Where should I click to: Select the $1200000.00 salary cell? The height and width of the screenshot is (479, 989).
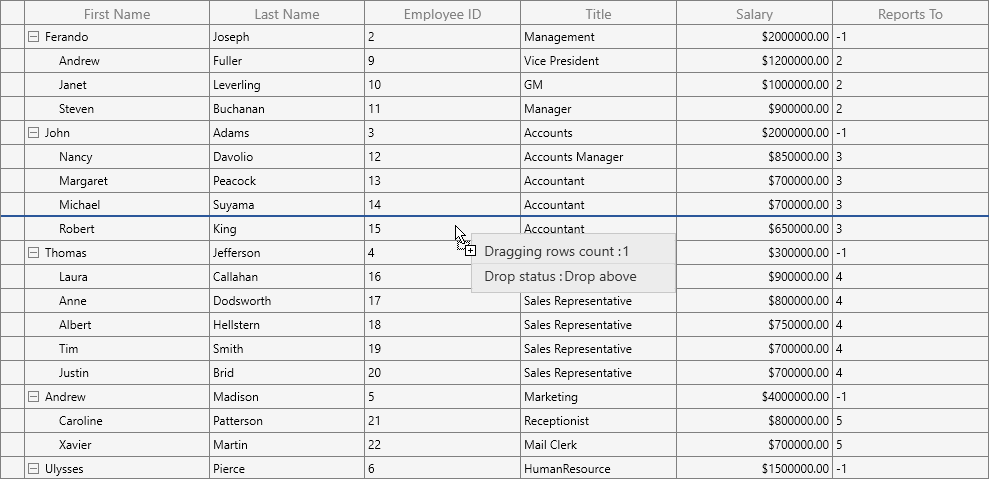pyautogui.click(x=754, y=61)
